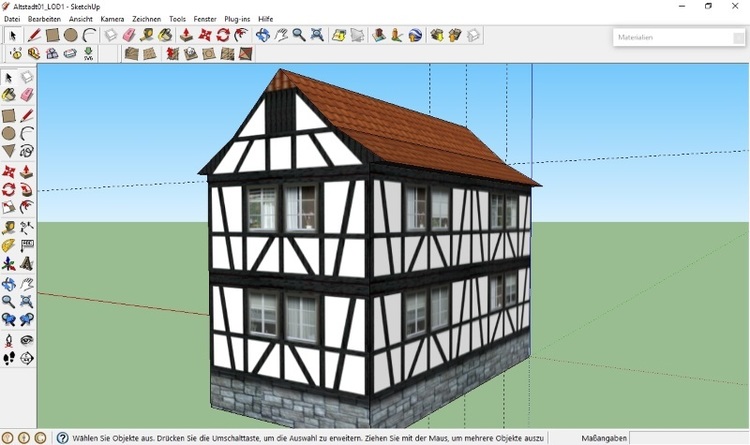750x445 pixels.
Task: Open the Plug-ins menu
Action: point(237,19)
